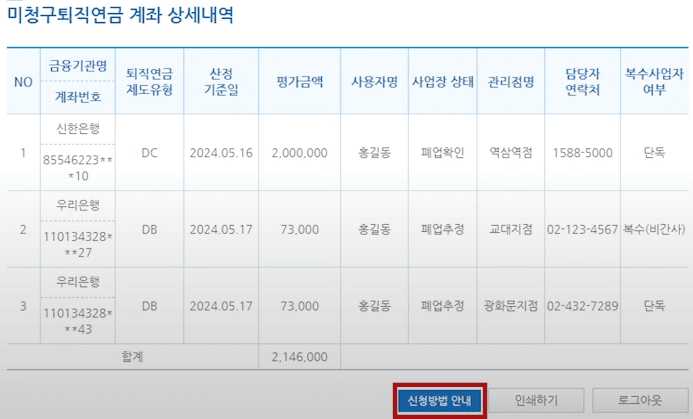
Task: Click 홍길동 in the 역삼역점 row
Action: coord(374,153)
